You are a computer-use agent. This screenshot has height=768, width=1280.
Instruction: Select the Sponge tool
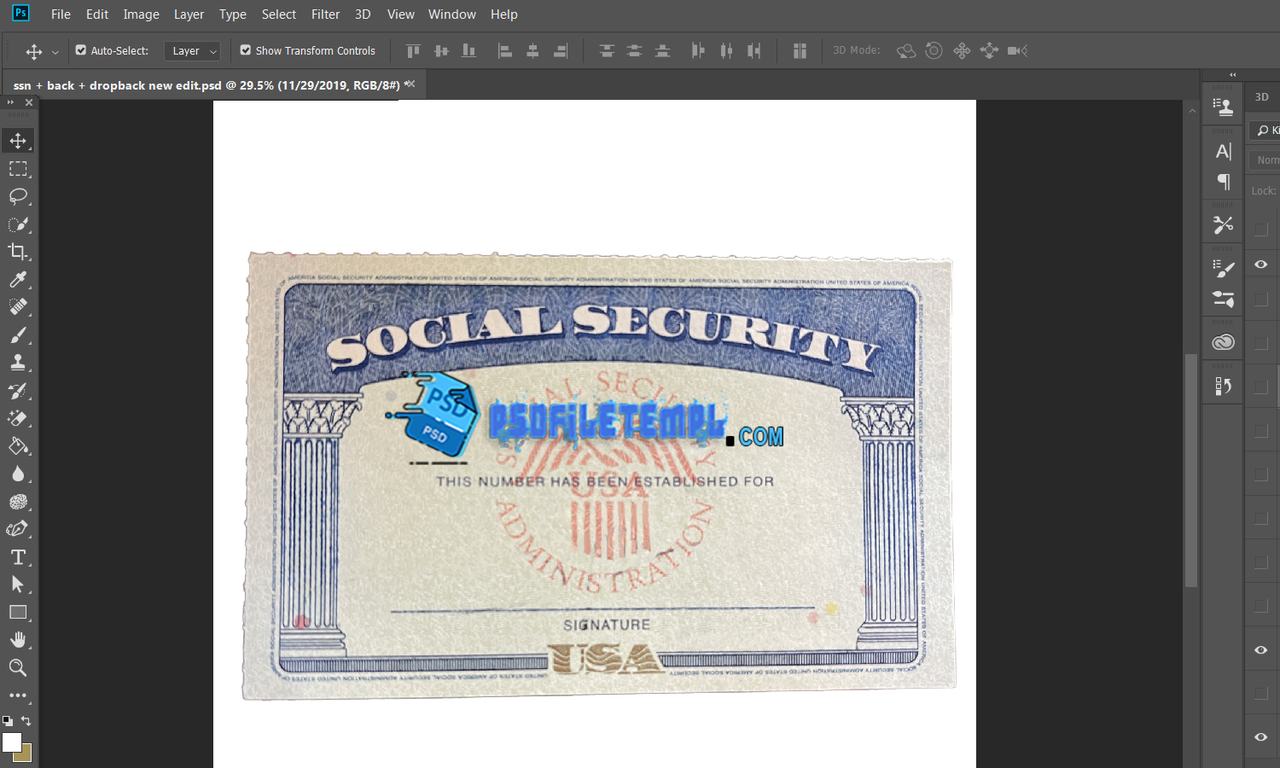[x=18, y=501]
